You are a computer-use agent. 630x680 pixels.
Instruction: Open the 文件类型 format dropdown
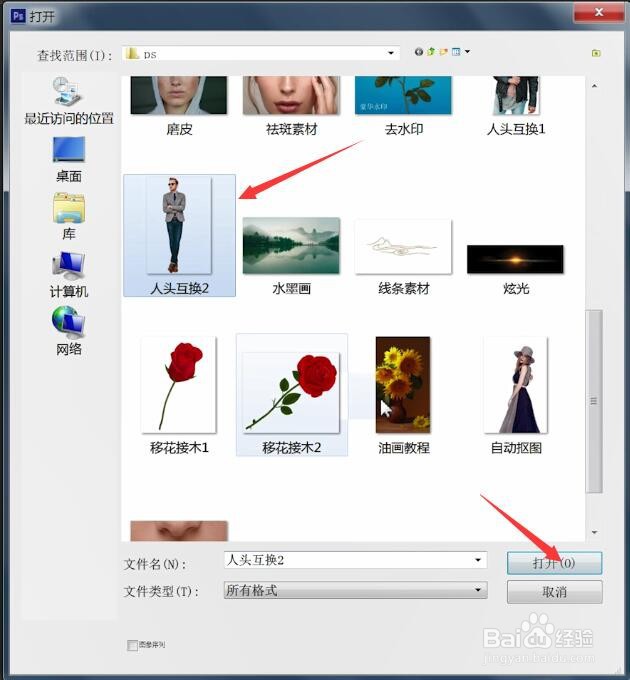point(356,590)
